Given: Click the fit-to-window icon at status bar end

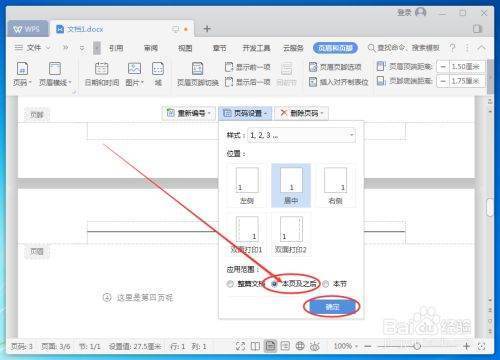Looking at the screenshot, I should [481, 346].
